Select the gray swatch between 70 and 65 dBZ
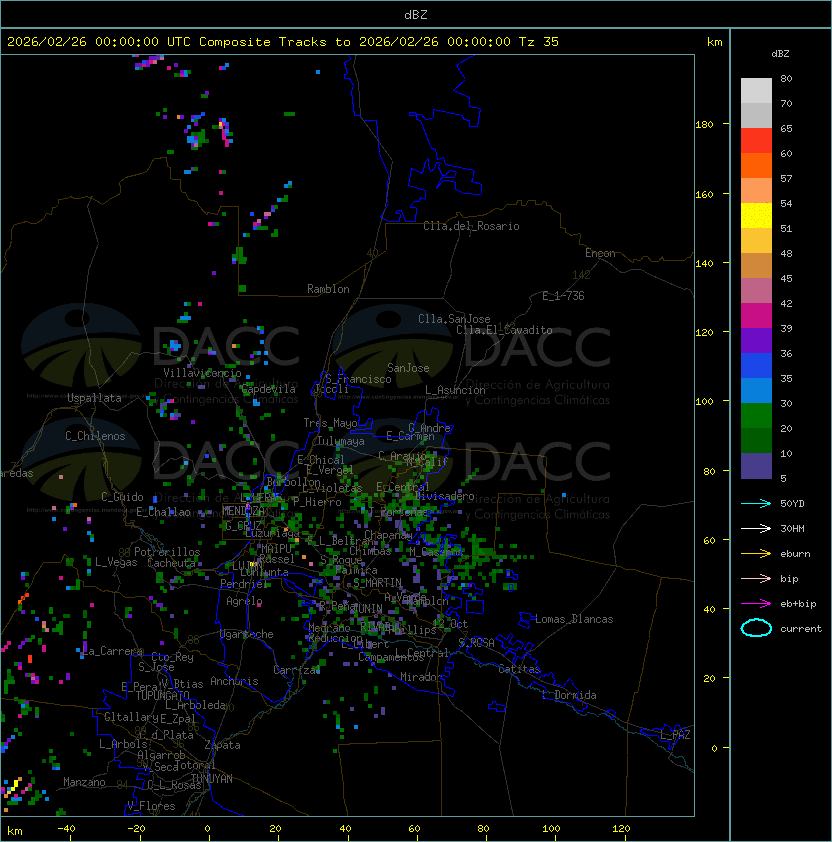The width and height of the screenshot is (832, 842). [x=756, y=115]
